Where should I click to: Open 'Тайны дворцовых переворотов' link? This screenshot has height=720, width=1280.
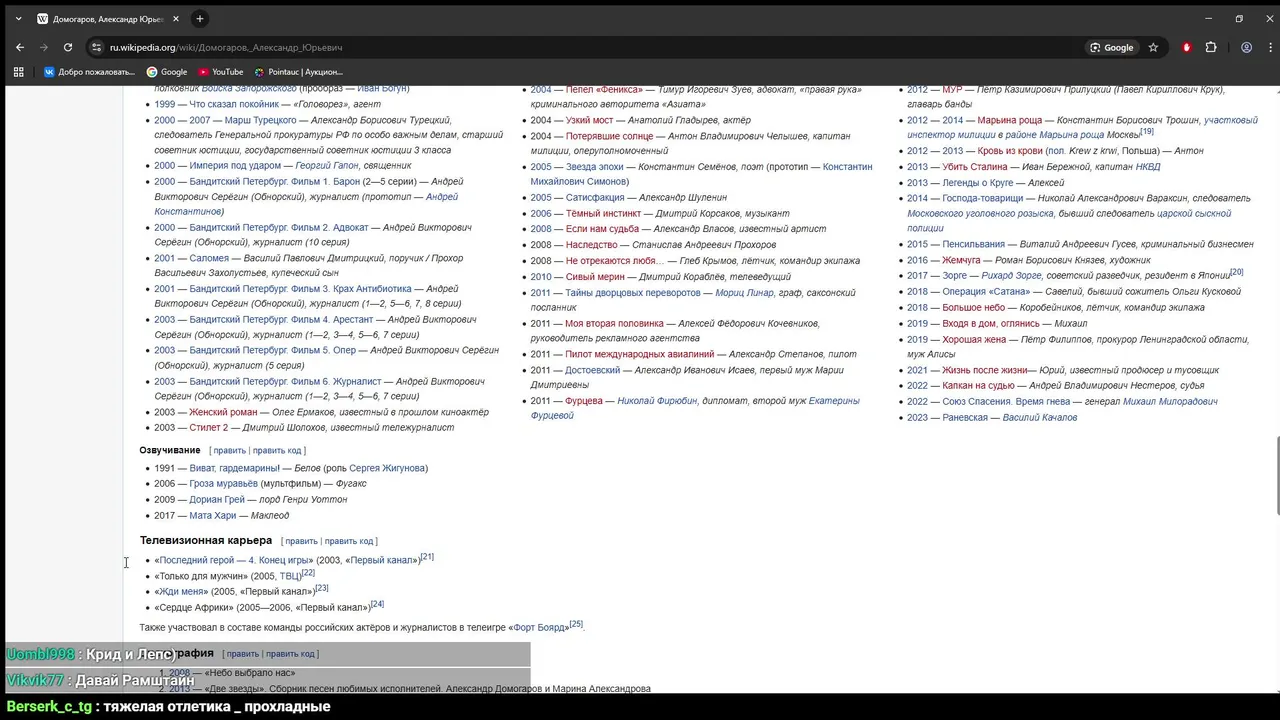point(633,293)
